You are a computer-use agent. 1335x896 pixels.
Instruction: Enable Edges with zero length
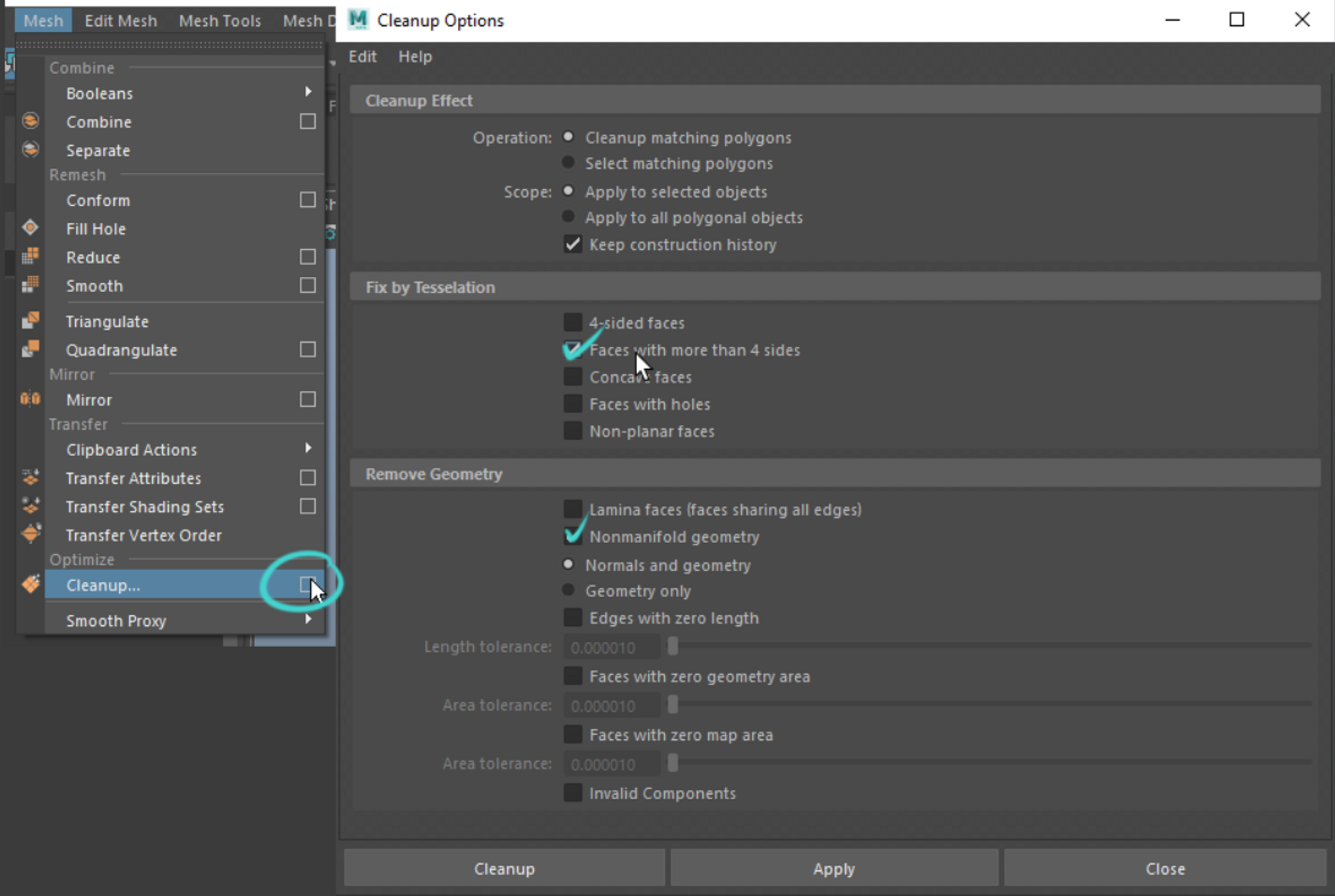pos(573,618)
